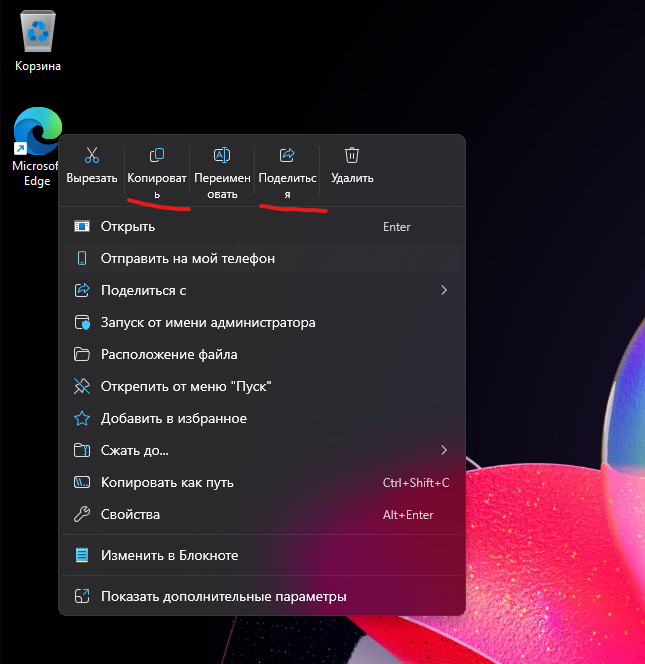The width and height of the screenshot is (645, 664).
Task: Click the Ctrl+Shift+C shortcut text
Action: coord(416,483)
